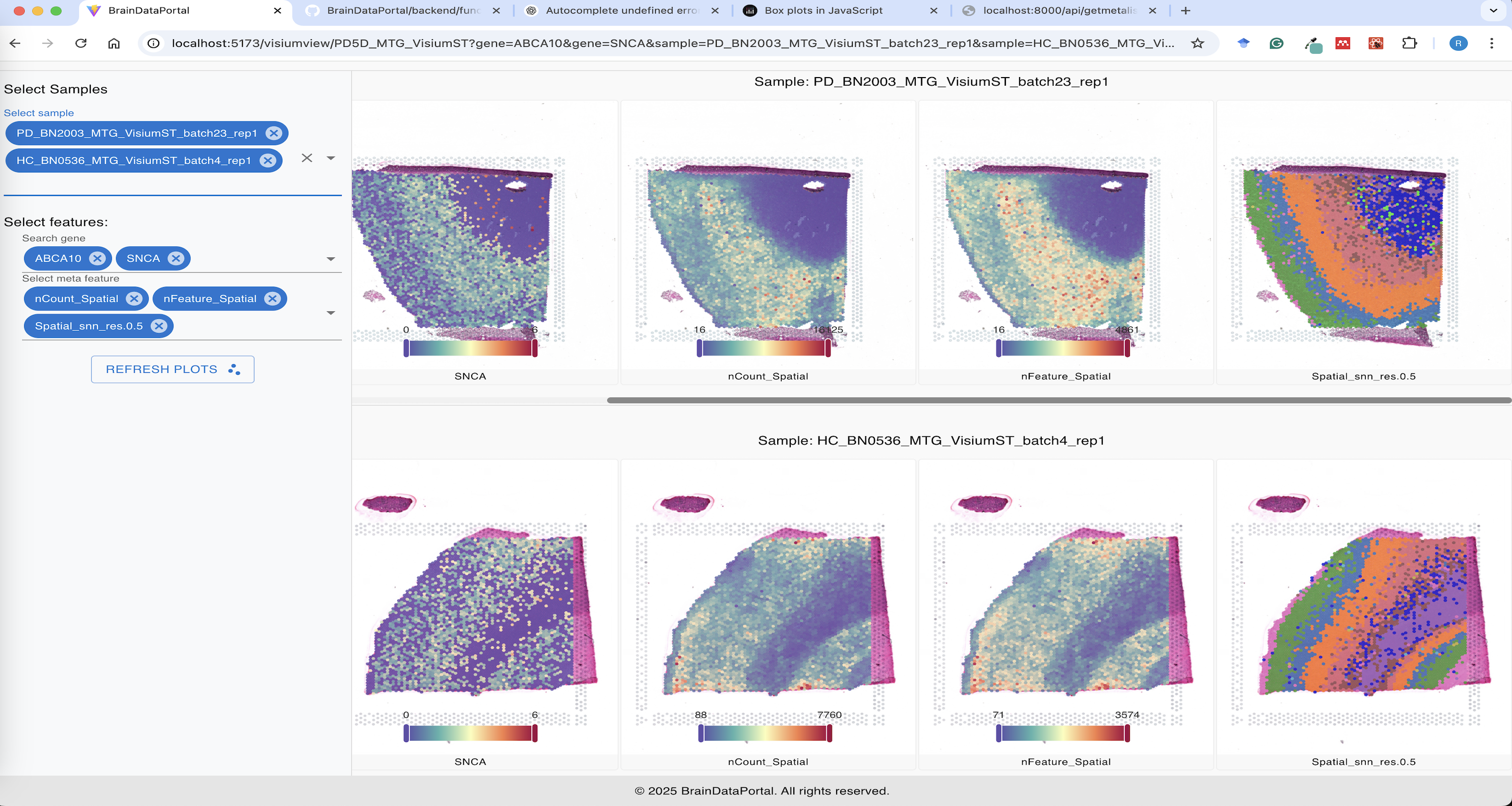Reload the page with browser refresh
Screen dimensions: 1512x806
pyautogui.click(x=81, y=43)
